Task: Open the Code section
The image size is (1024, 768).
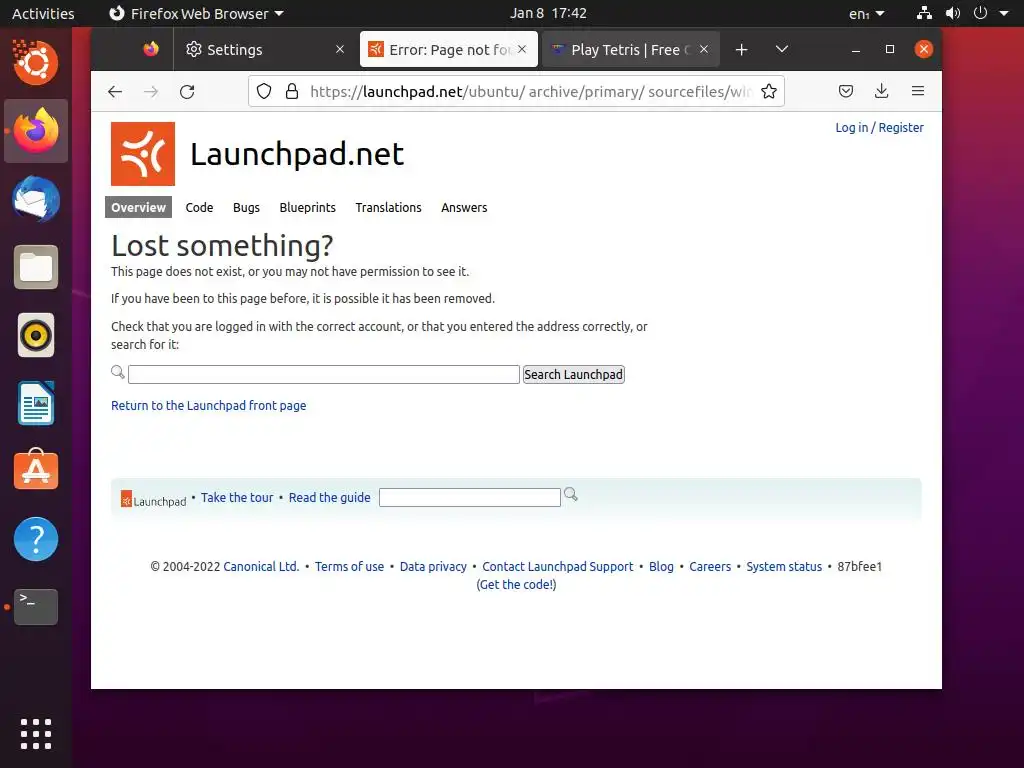Action: 199,208
